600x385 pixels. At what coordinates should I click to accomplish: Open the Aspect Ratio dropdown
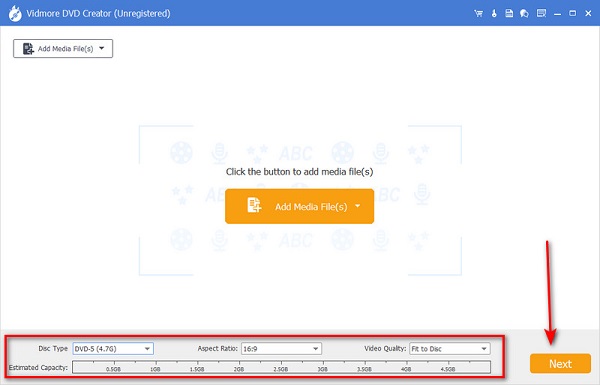(281, 349)
